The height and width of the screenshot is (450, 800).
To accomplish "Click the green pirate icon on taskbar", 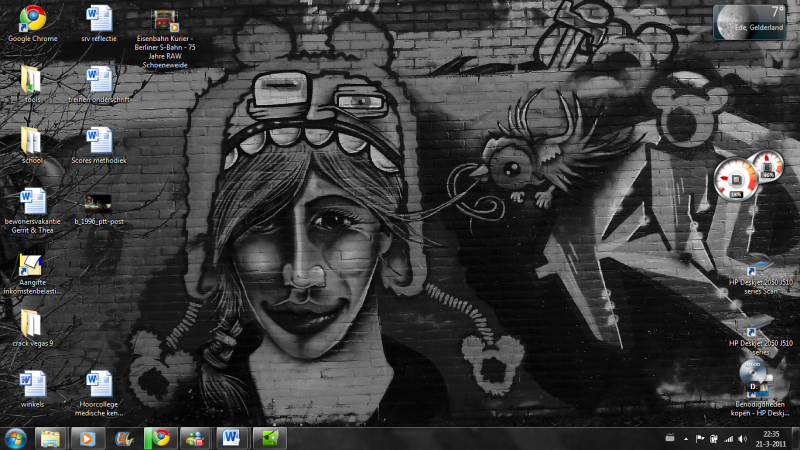I will click(x=269, y=438).
